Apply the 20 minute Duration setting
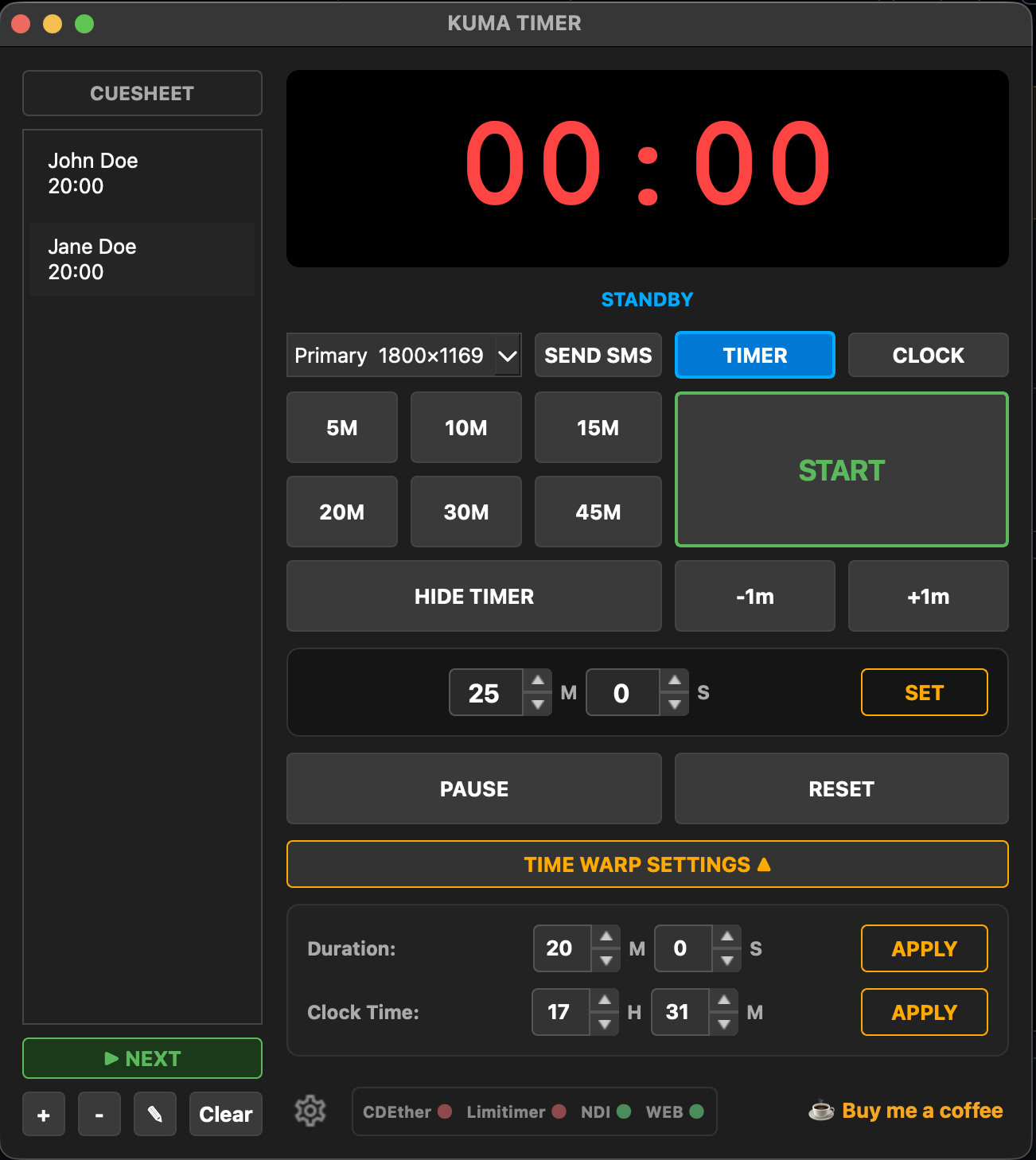 coord(924,948)
